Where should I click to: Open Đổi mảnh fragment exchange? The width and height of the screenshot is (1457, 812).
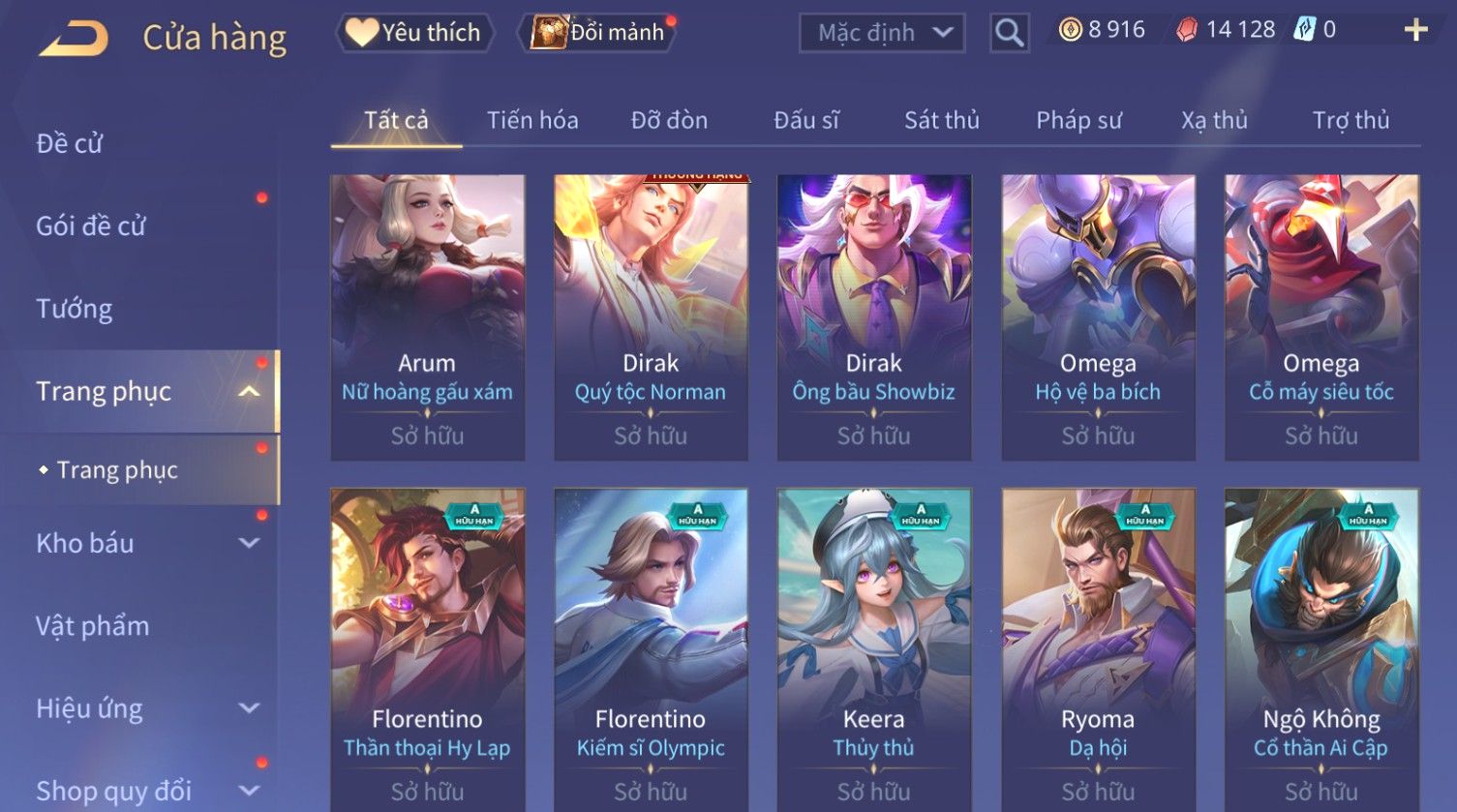click(598, 33)
